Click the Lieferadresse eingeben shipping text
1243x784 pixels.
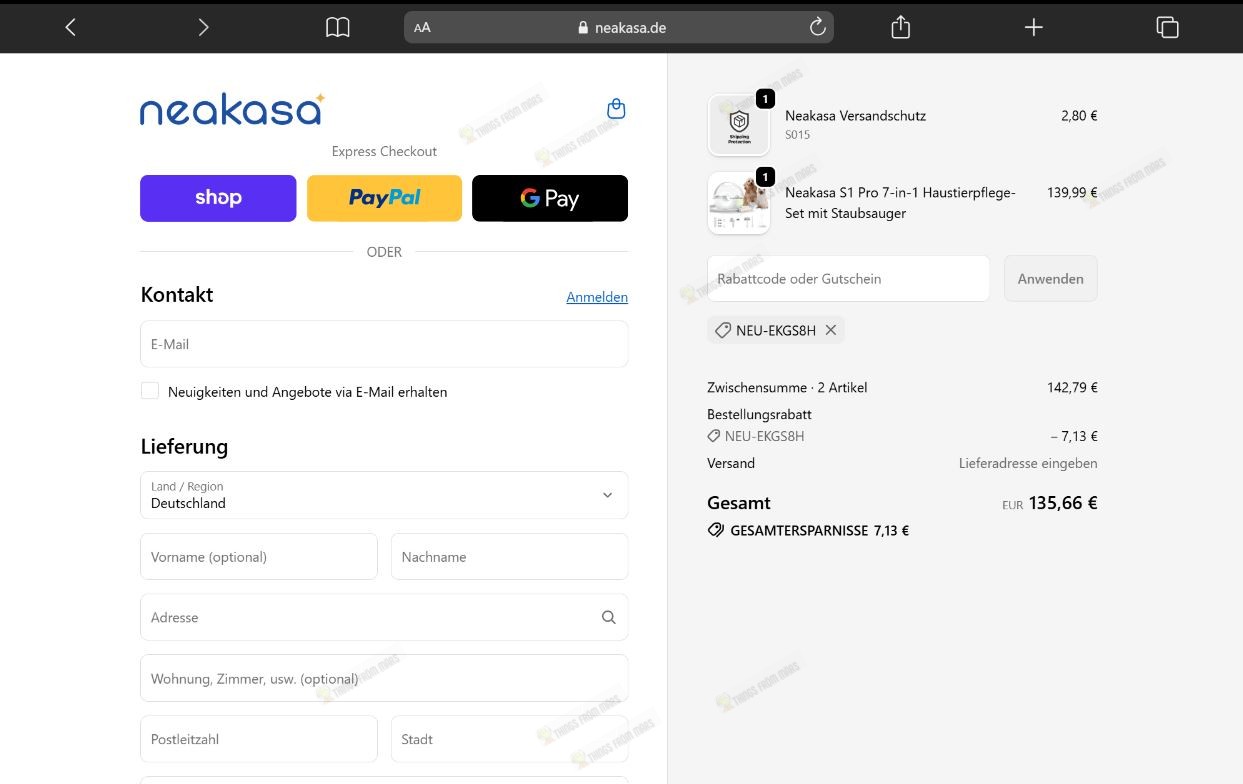[1028, 463]
